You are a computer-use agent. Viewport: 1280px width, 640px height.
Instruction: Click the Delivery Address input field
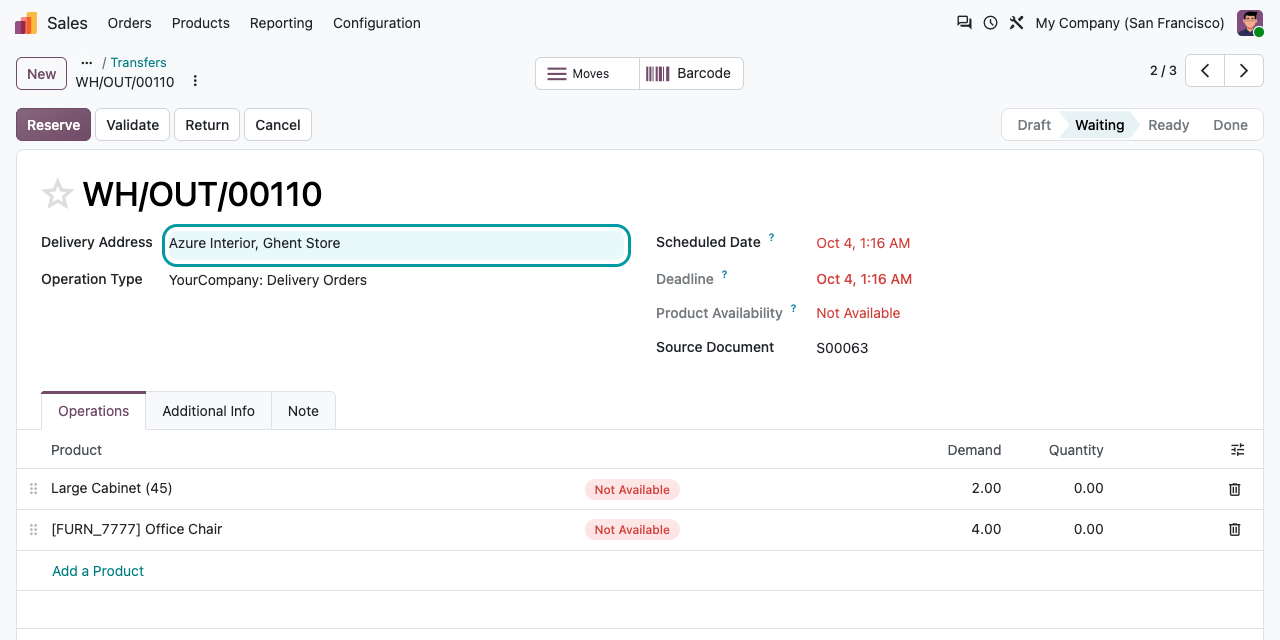[x=396, y=244]
